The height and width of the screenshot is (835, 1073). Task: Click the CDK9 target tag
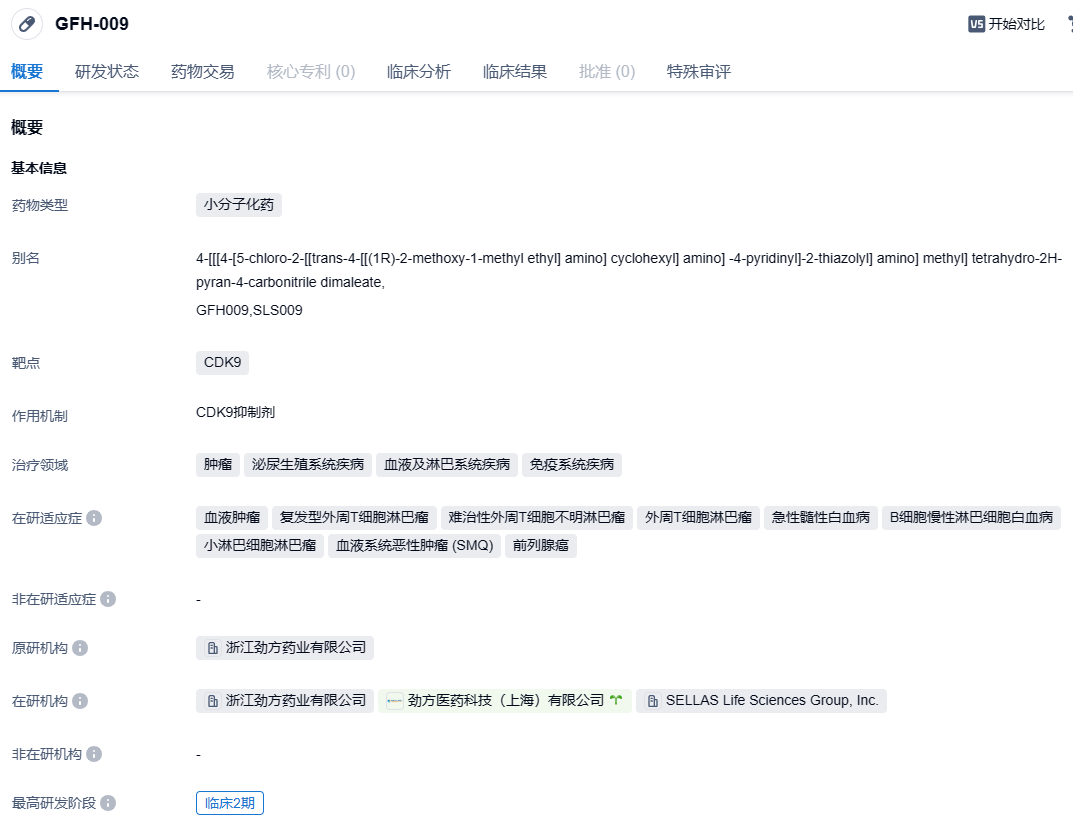pos(222,362)
